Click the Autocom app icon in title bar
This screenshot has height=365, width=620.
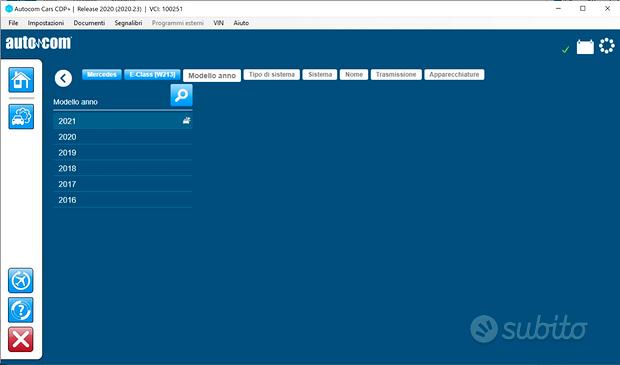(9, 8)
